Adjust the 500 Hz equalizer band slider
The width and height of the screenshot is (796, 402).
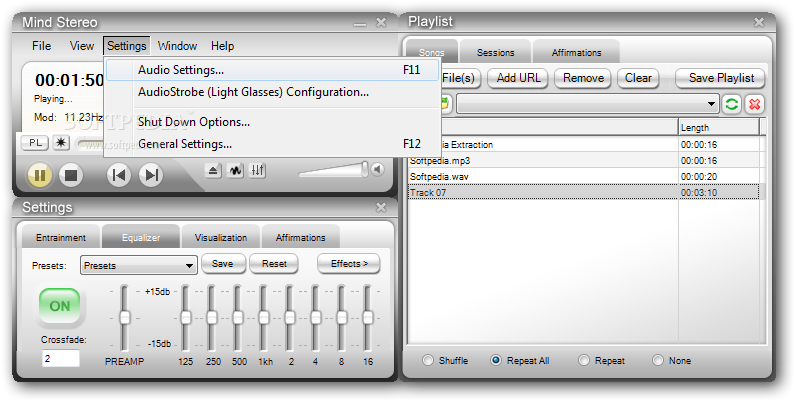(238, 318)
